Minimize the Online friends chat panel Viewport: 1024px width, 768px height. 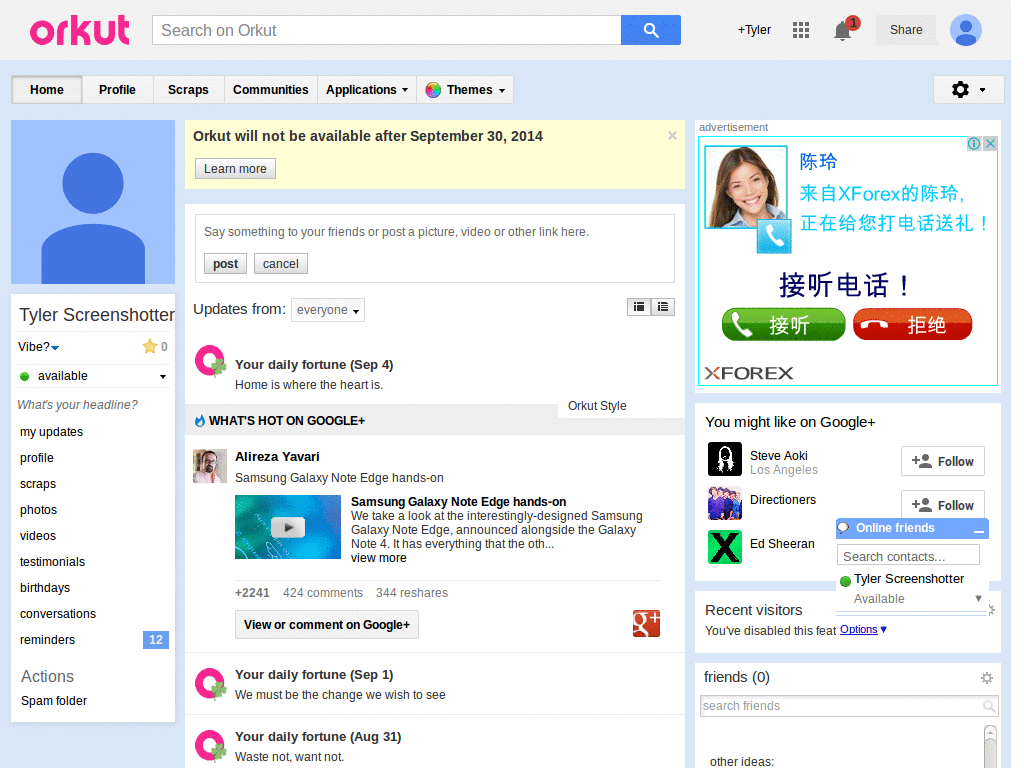[978, 530]
